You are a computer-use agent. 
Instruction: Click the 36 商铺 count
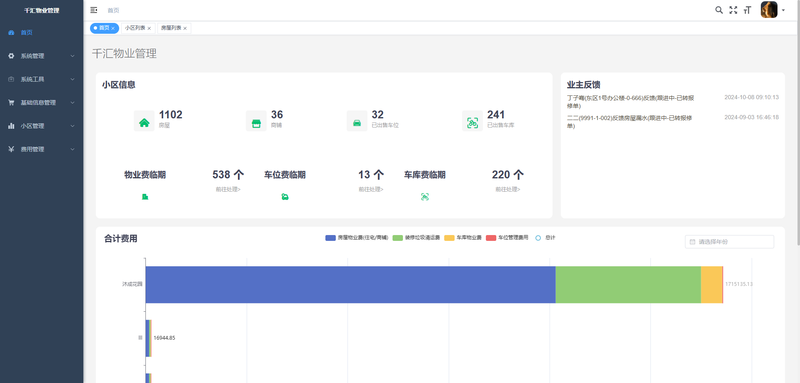click(277, 115)
